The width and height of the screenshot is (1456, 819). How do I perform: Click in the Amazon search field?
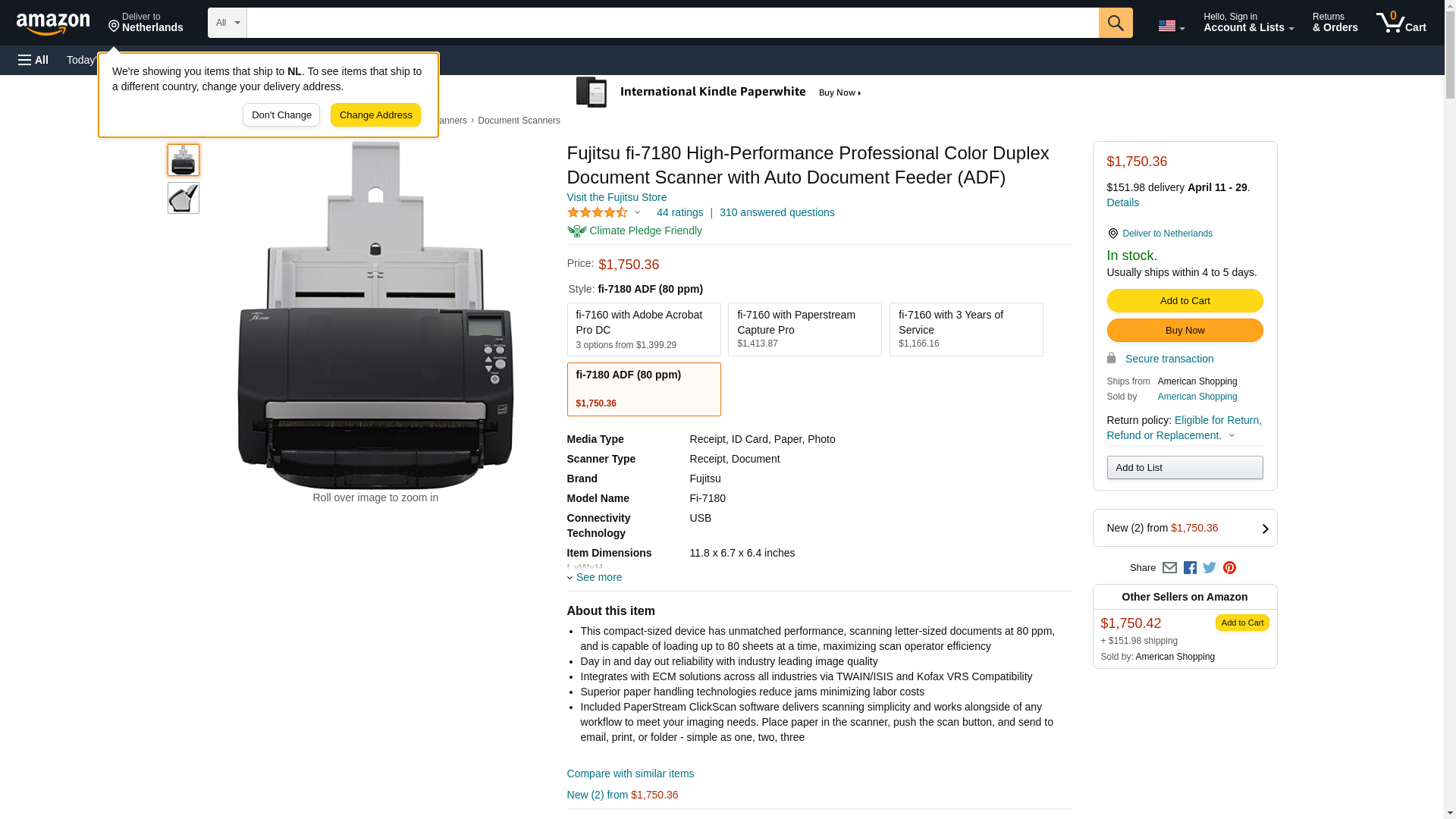(672, 23)
